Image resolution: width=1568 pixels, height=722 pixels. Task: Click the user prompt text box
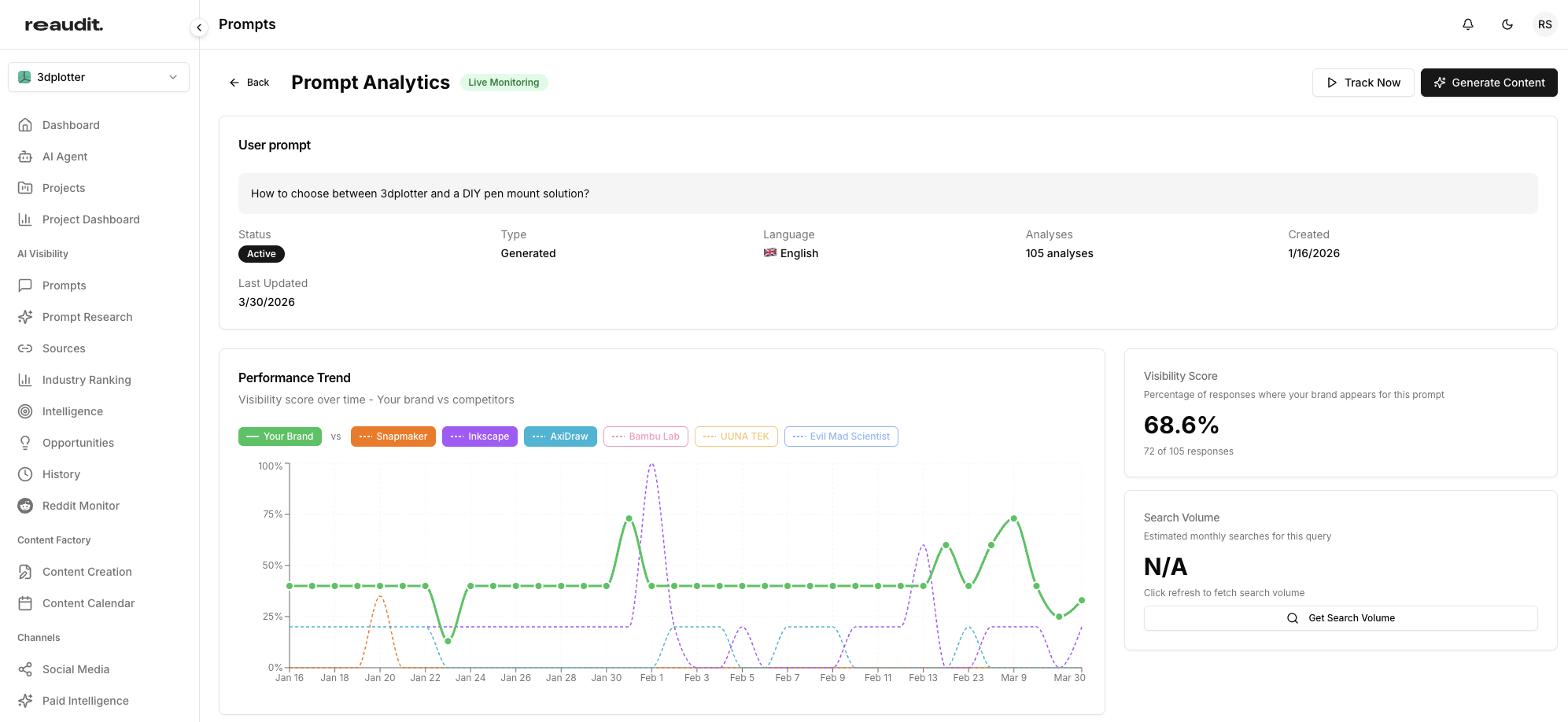click(x=887, y=193)
